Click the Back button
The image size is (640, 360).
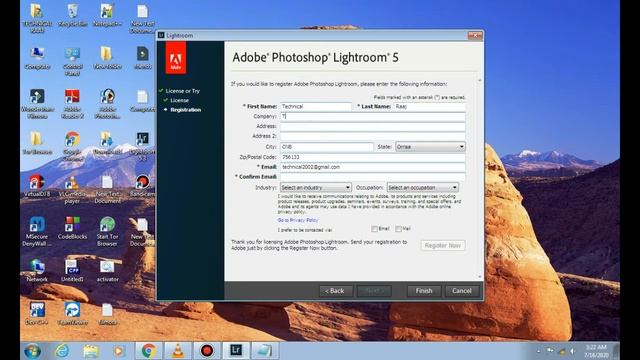click(x=335, y=291)
